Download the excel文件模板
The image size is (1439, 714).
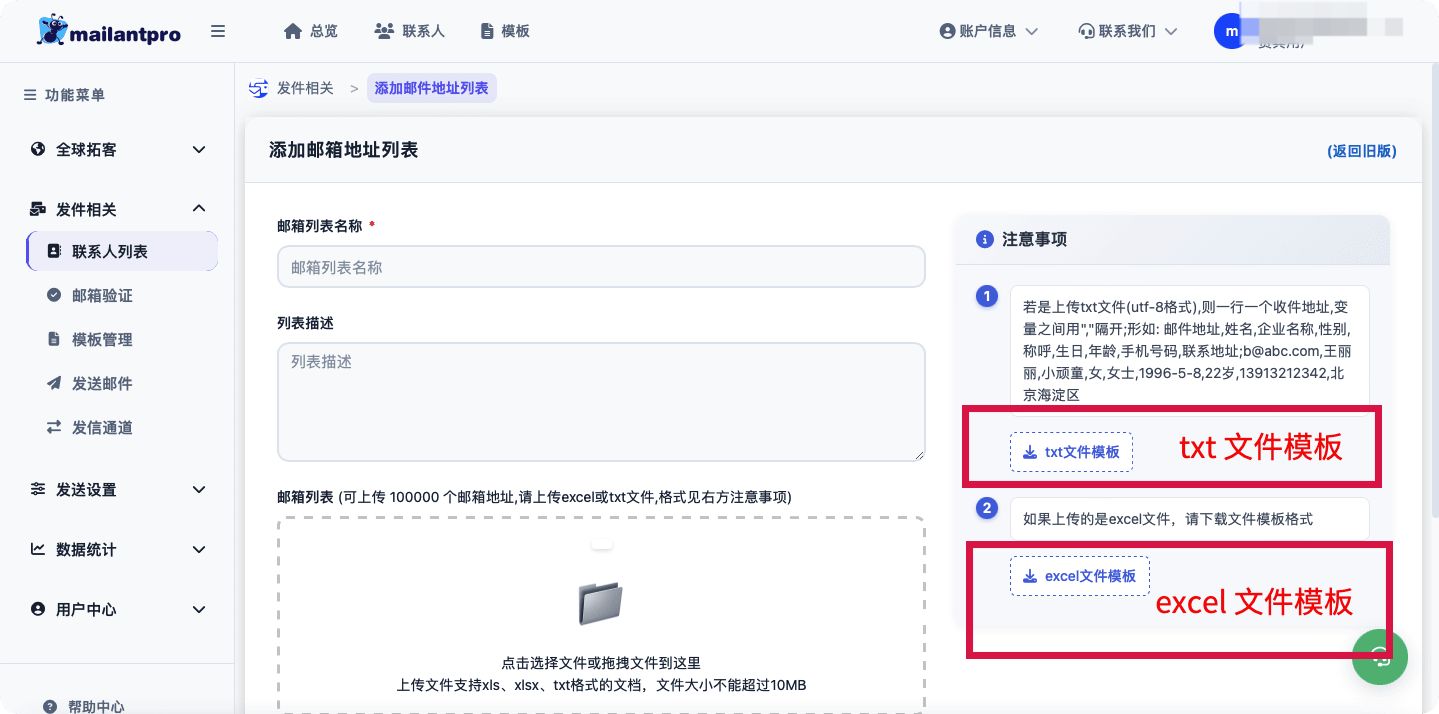[1080, 576]
